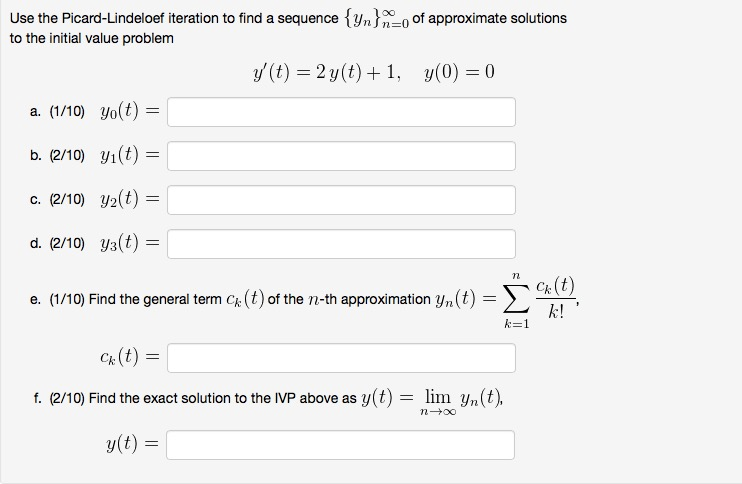Screen dimensions: 742x484
Task: Click the differential equation y'(t) = 2y(t) + 1
Action: 327,72
